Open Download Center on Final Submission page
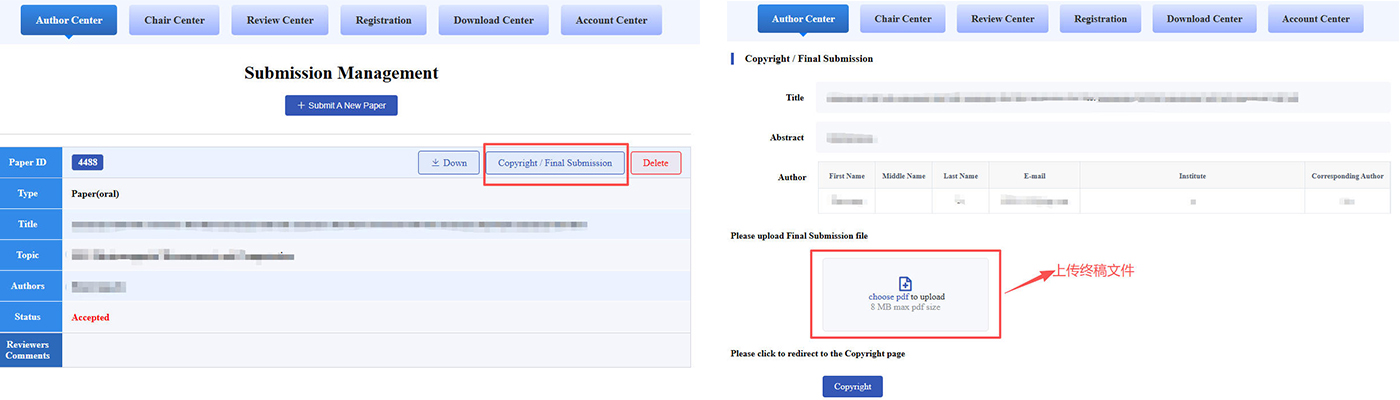Image resolution: width=1400 pixels, height=400 pixels. (x=1203, y=19)
